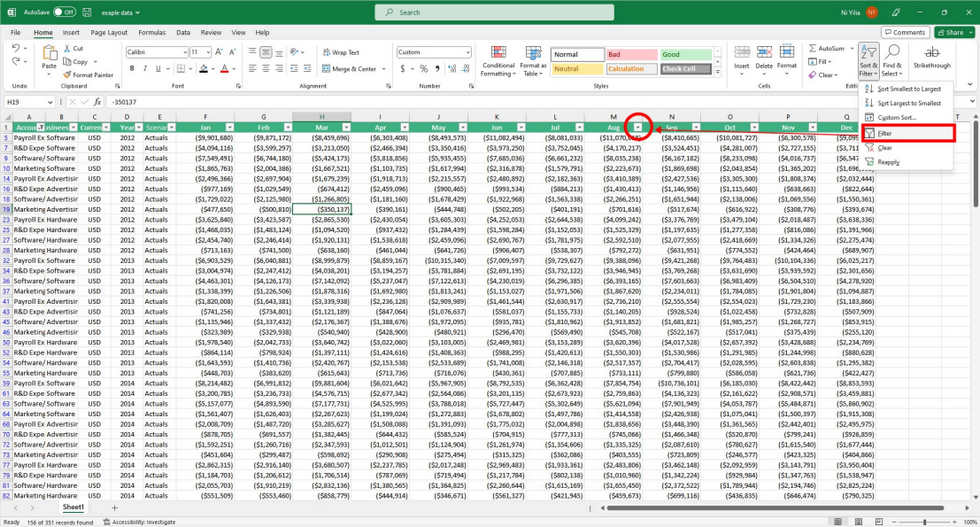Screen dimensions: 980x527
Task: Toggle the AutoSave switch
Action: pyautogui.click(x=64, y=12)
